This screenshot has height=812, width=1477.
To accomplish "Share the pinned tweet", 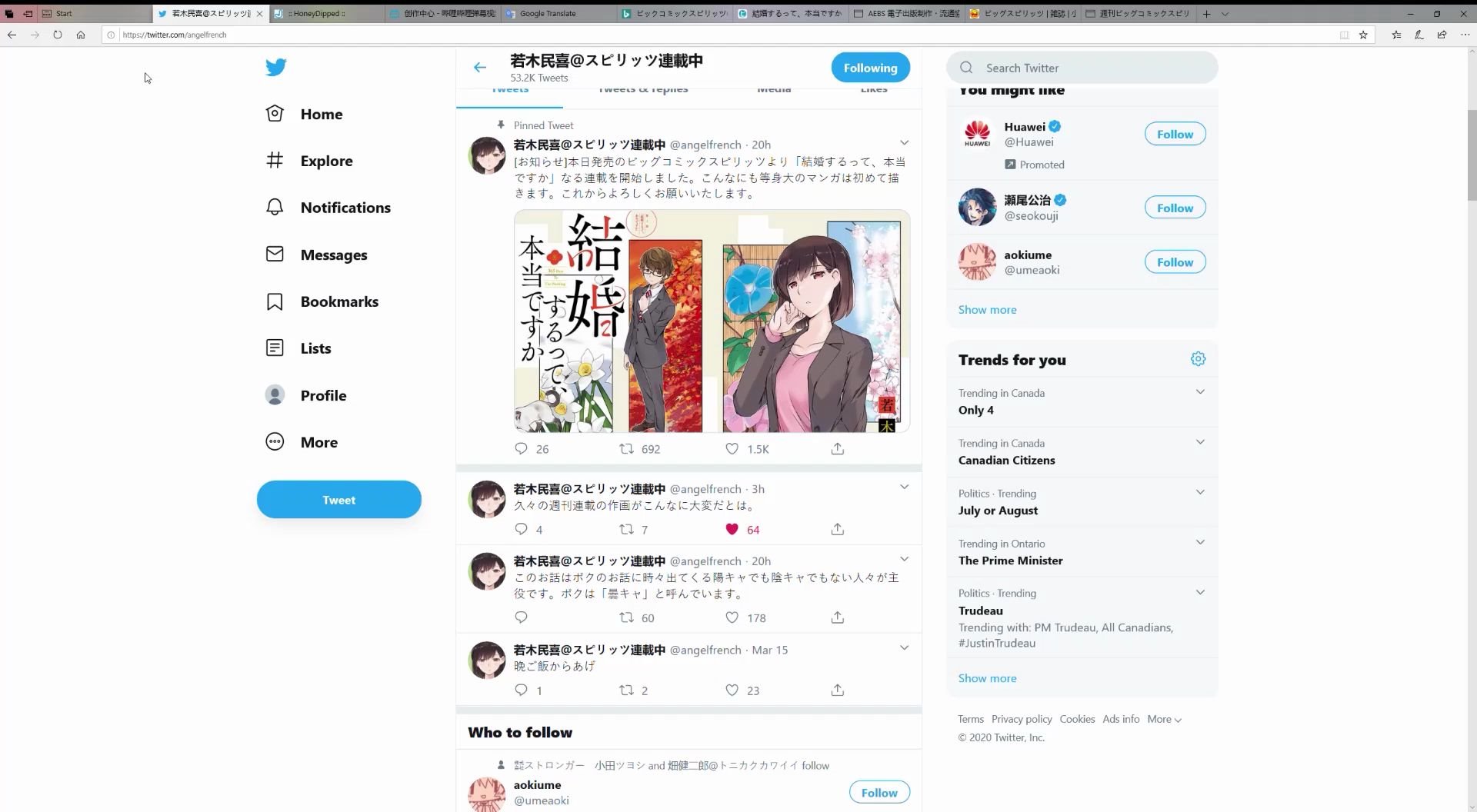I will click(838, 448).
